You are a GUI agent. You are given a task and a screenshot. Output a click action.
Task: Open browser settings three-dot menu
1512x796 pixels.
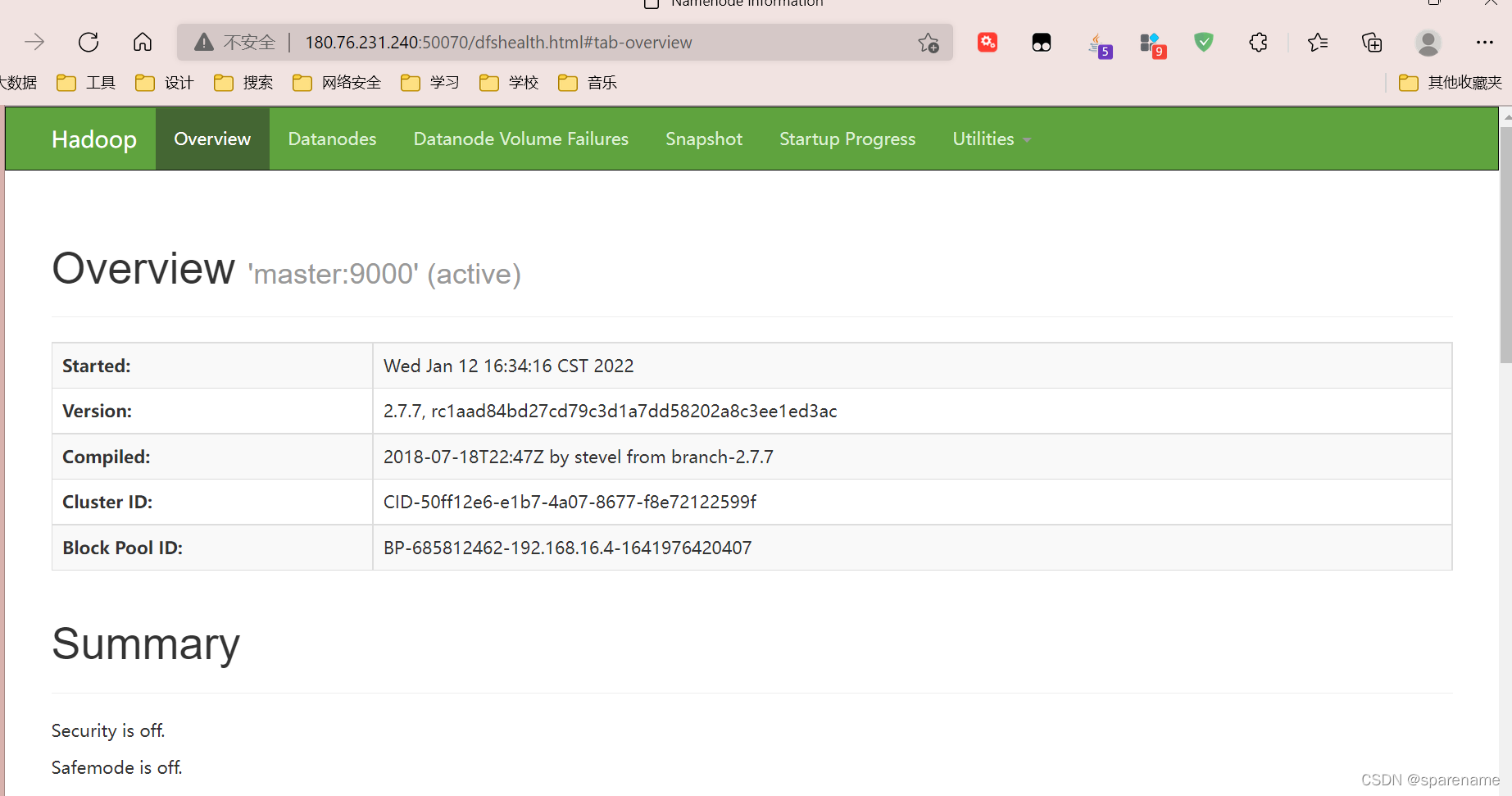1484,42
